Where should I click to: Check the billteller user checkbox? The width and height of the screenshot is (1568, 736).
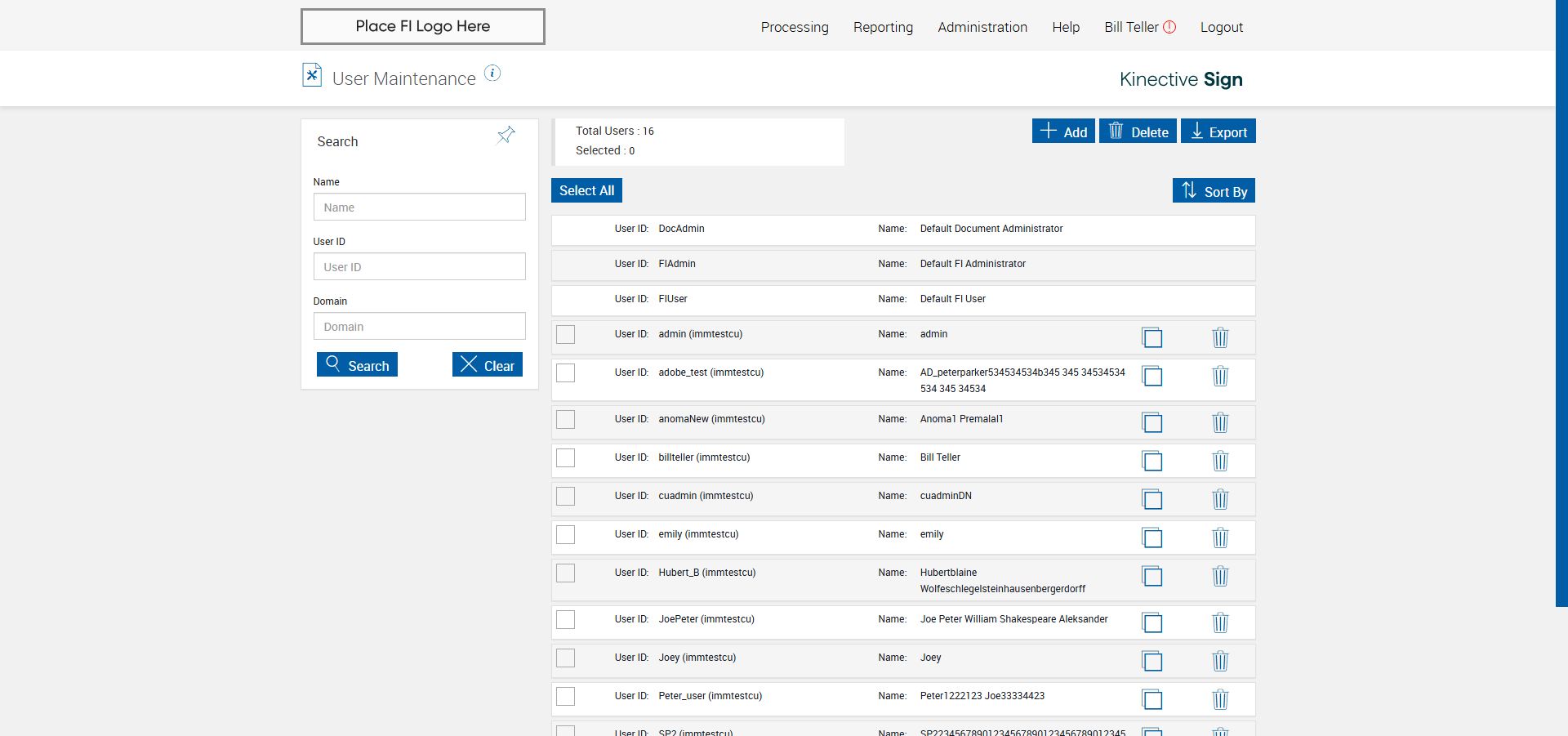tap(565, 457)
